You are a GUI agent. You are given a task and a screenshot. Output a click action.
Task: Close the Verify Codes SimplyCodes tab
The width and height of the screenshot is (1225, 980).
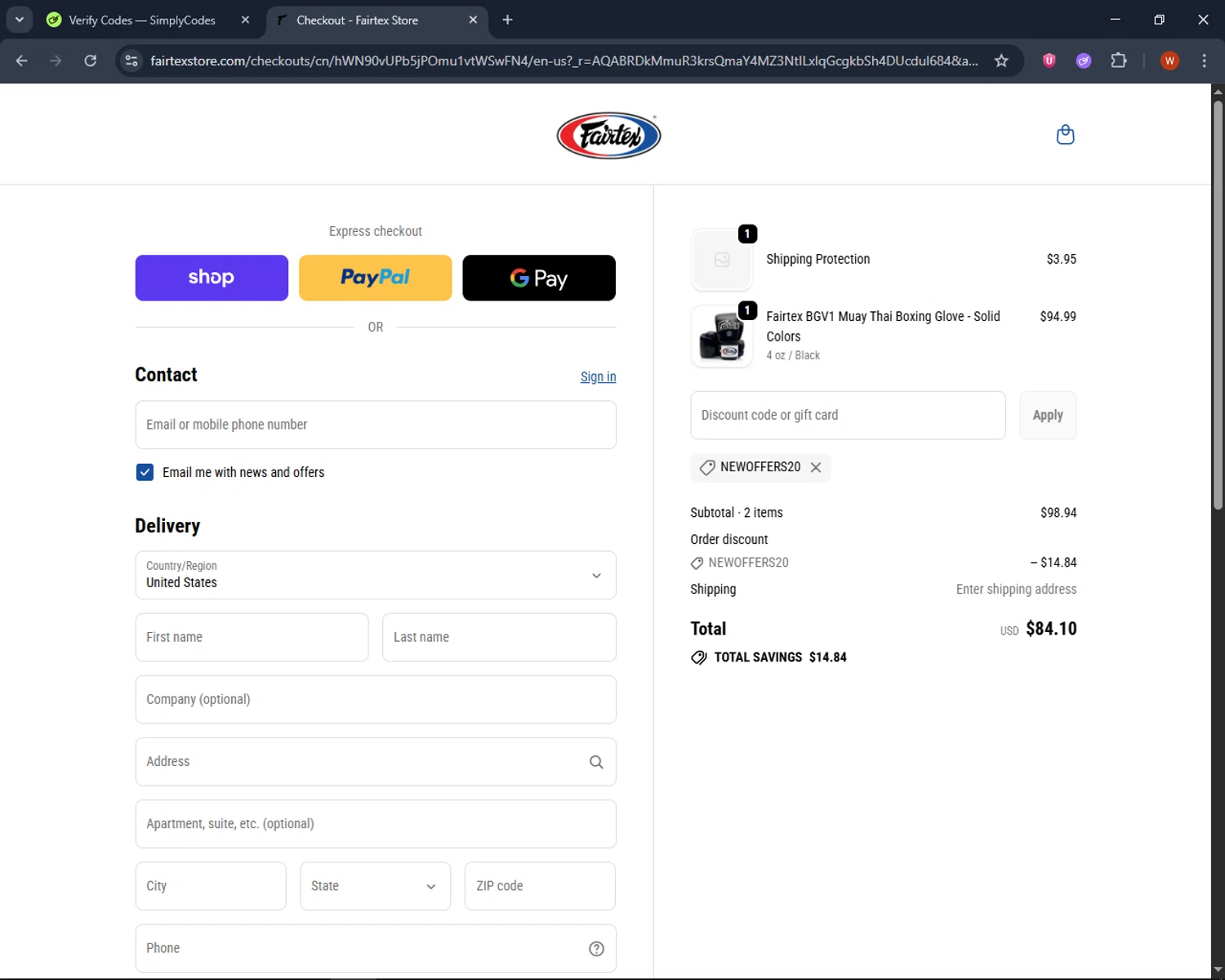point(245,20)
